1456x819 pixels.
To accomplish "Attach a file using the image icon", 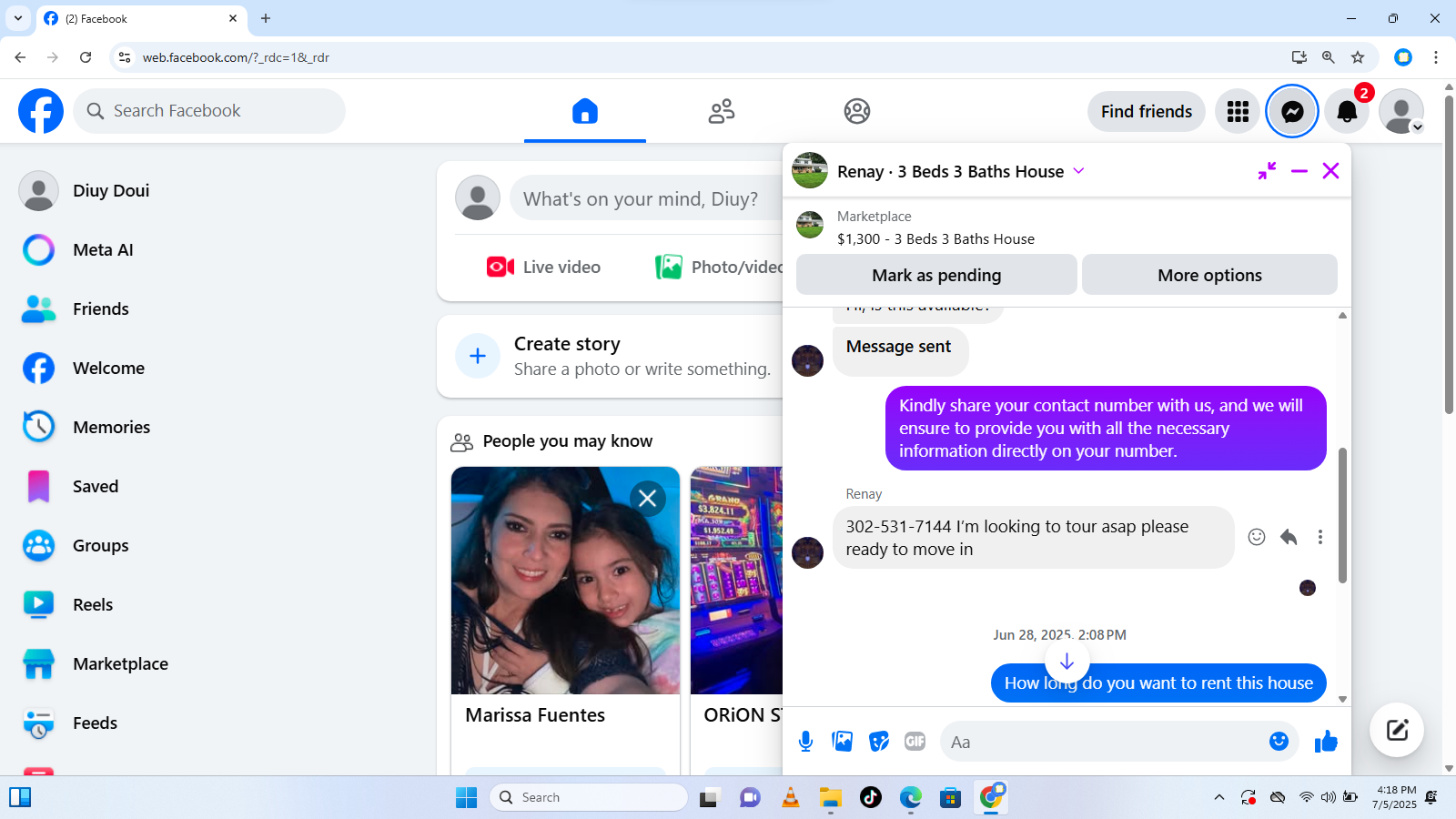I will [843, 742].
